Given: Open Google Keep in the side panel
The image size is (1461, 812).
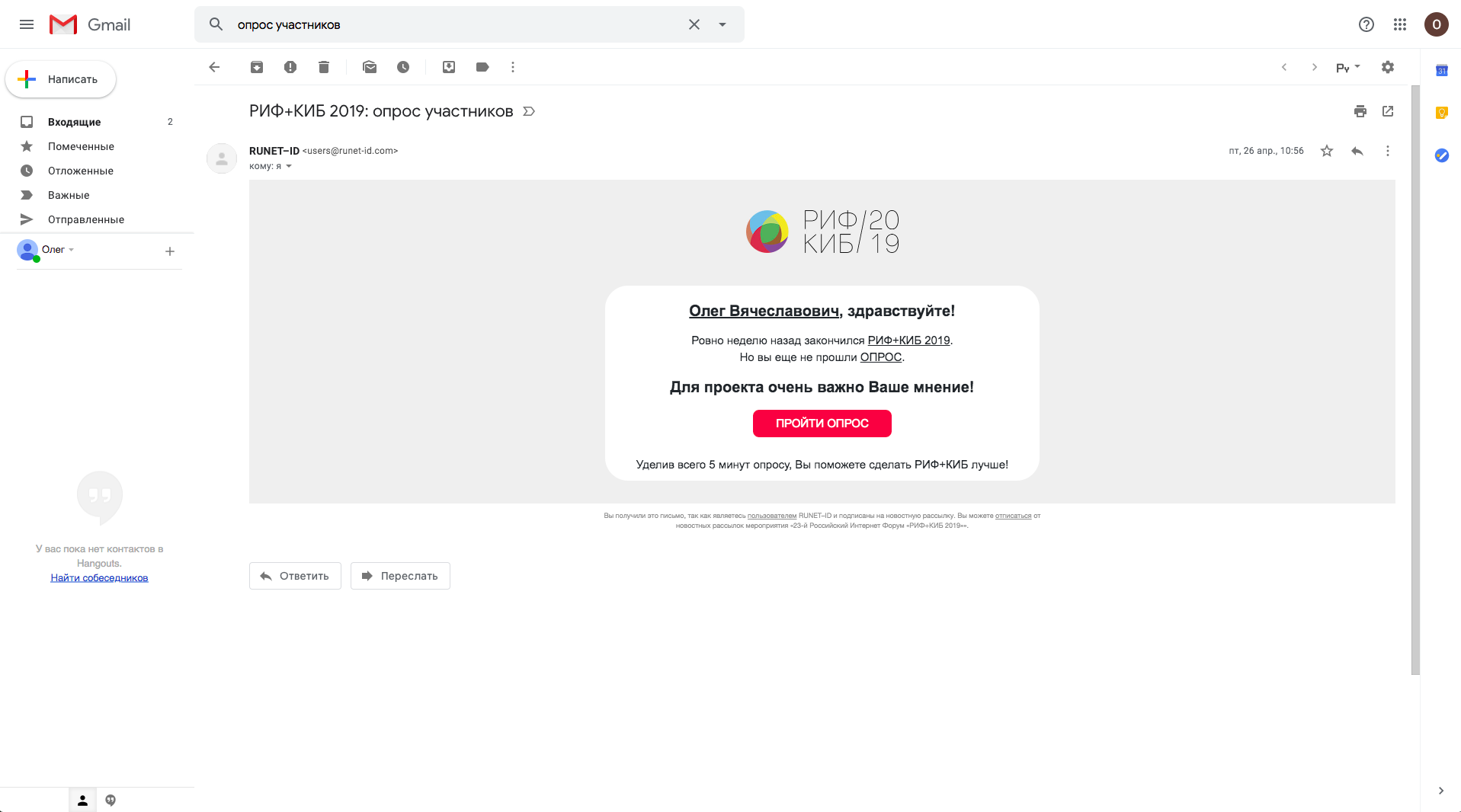Looking at the screenshot, I should tap(1442, 113).
